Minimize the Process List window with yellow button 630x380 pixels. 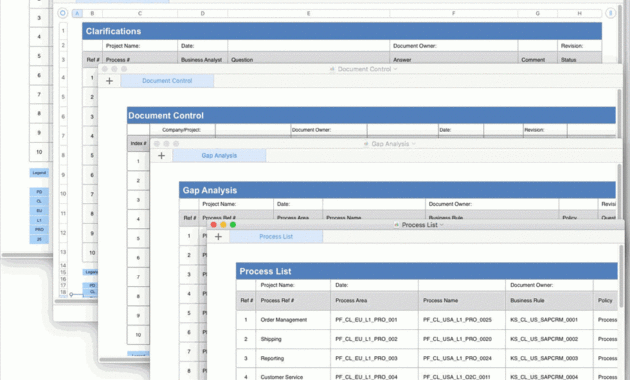tap(223, 225)
